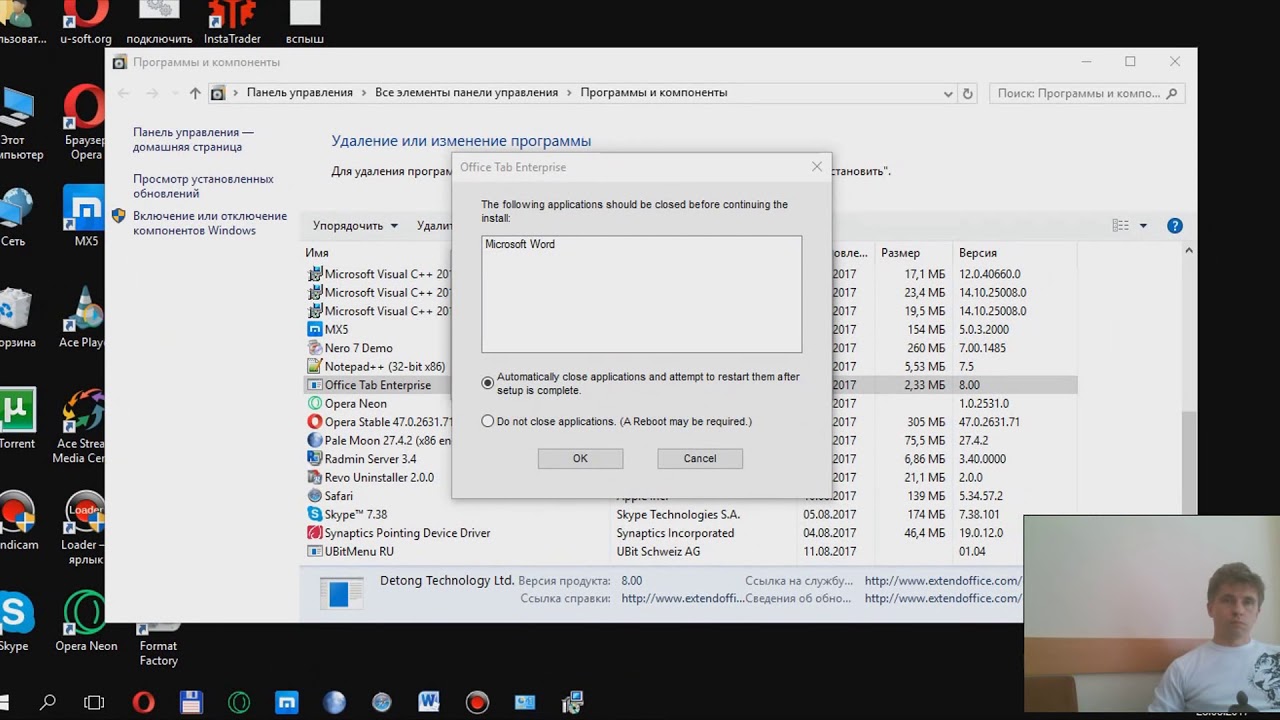1280x720 pixels.
Task: Click the search field 'Поиск: Программы и компо...'
Action: pos(1088,93)
